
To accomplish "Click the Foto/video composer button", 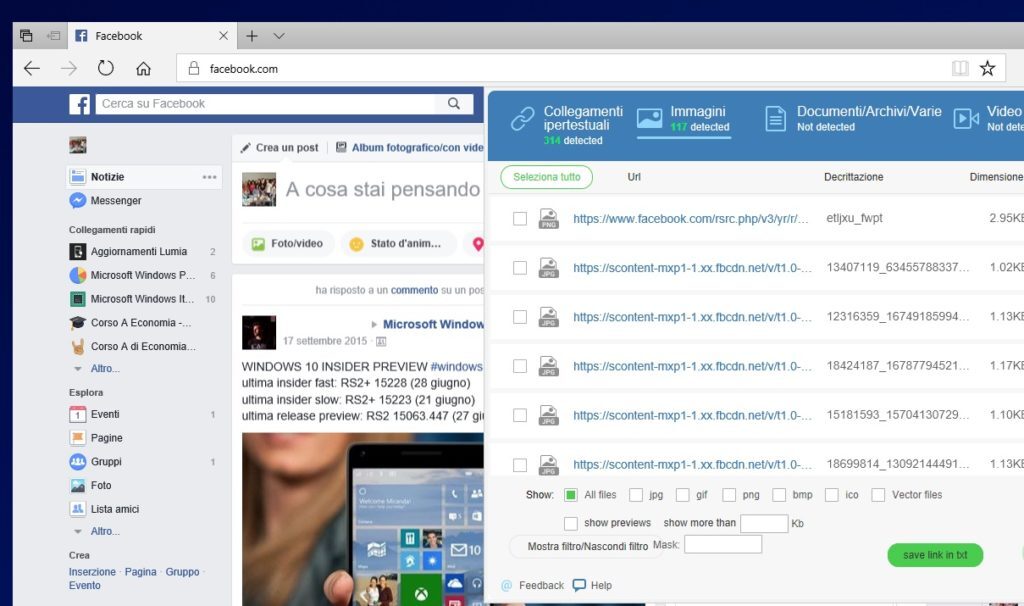I will [x=288, y=244].
